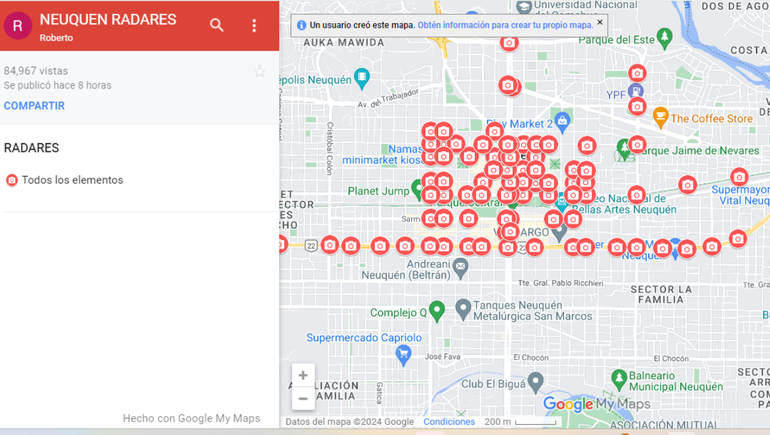Viewport: 770px width, 435px height.
Task: Star this map as favorite
Action: point(260,71)
